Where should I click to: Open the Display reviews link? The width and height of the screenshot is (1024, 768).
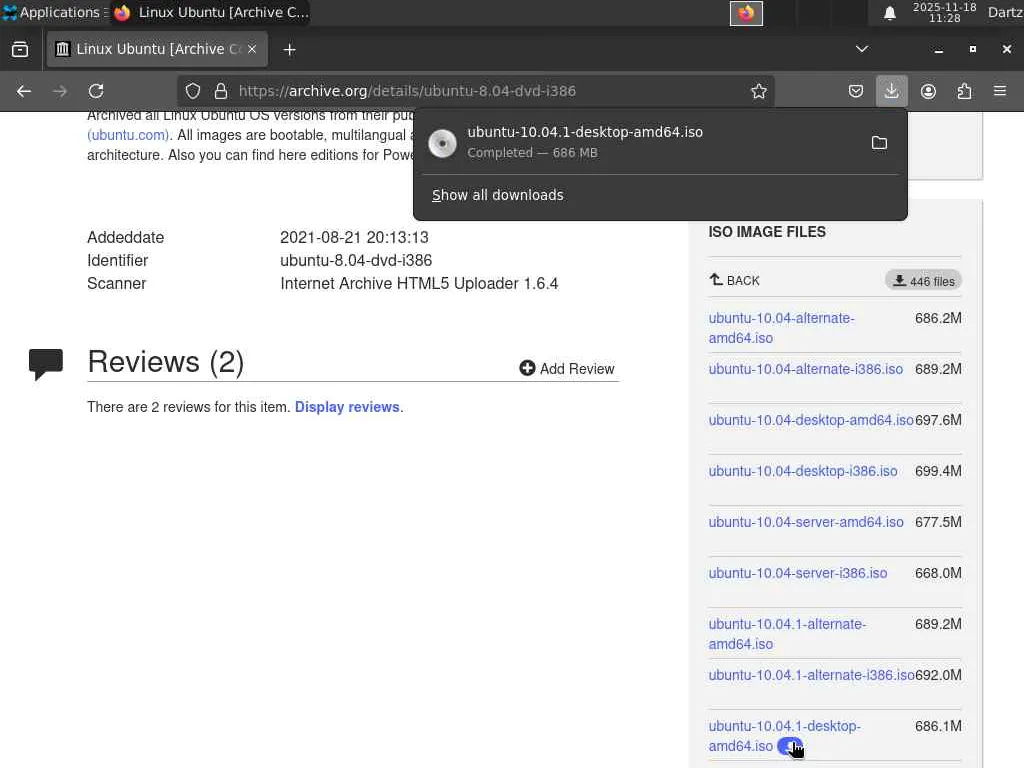pyautogui.click(x=347, y=407)
